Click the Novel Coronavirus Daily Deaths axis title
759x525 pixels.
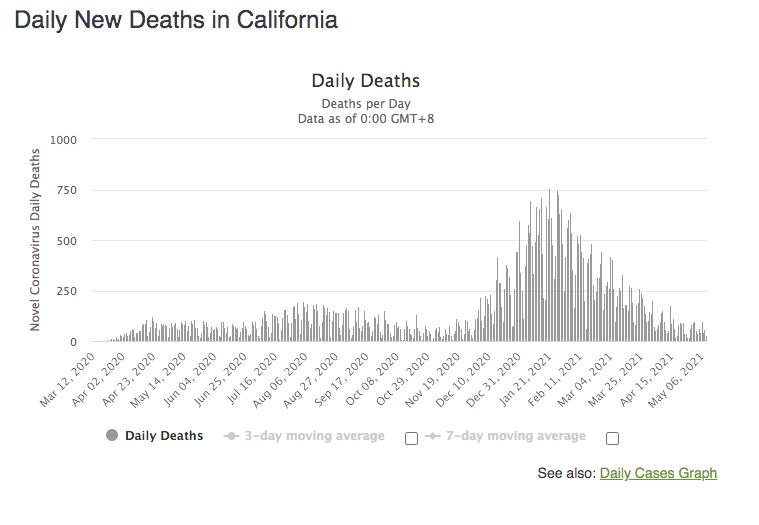pos(35,240)
